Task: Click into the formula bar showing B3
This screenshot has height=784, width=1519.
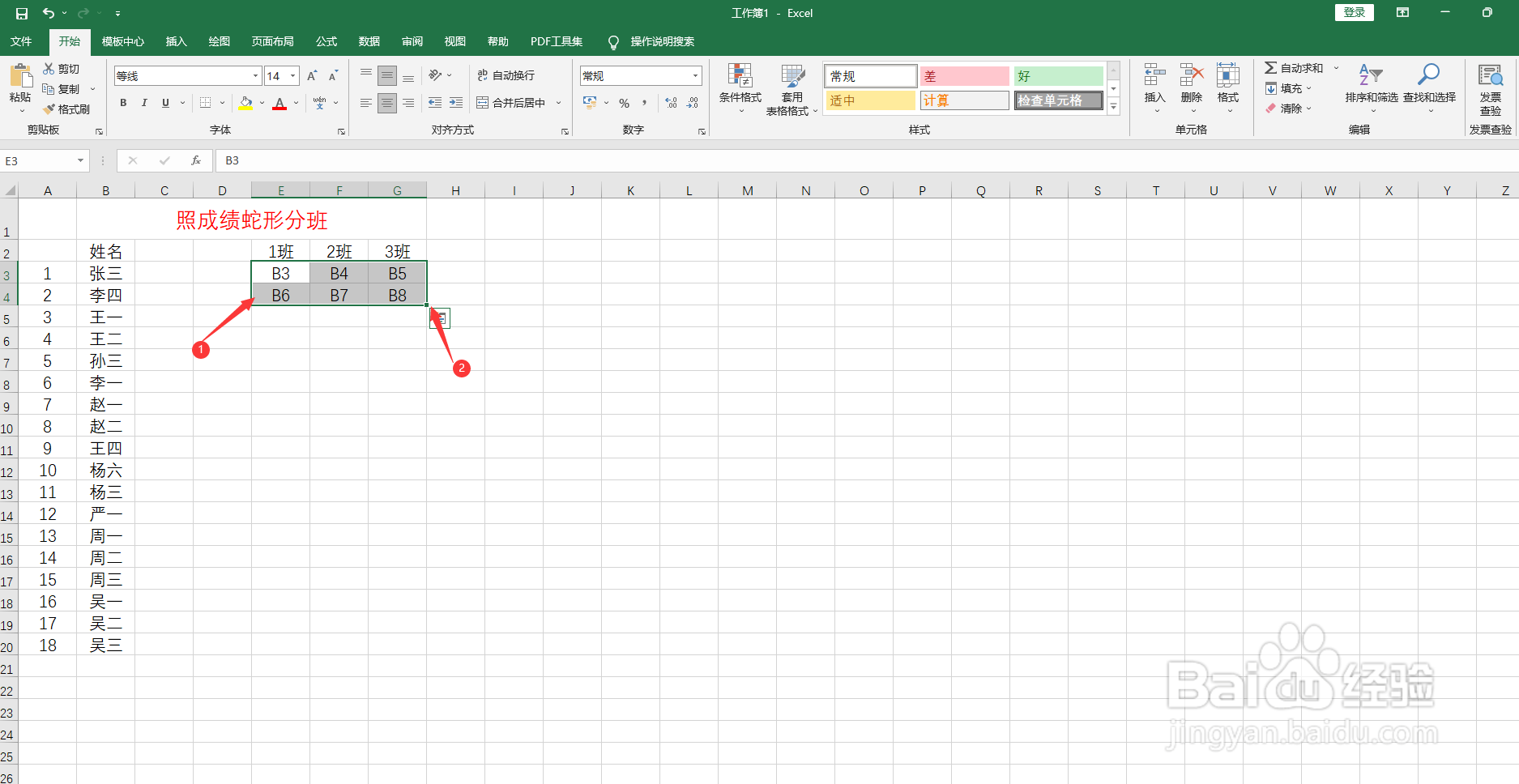Action: click(867, 160)
